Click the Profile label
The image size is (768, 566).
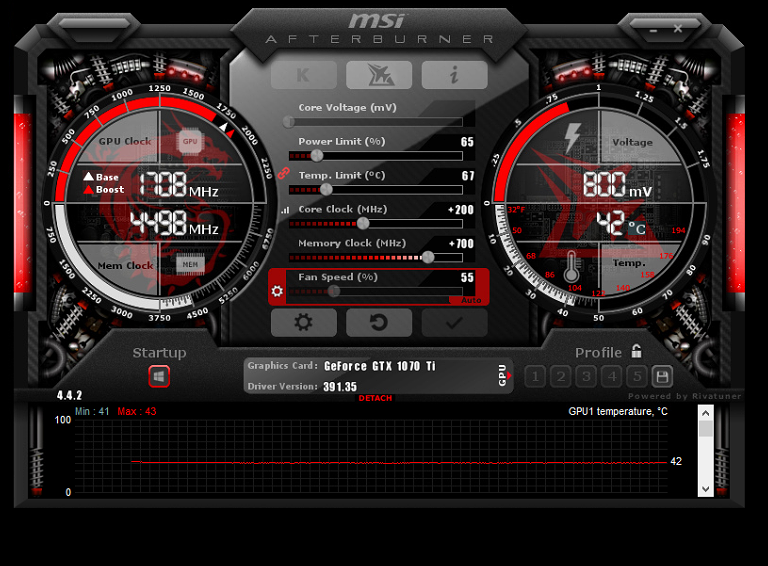(598, 353)
